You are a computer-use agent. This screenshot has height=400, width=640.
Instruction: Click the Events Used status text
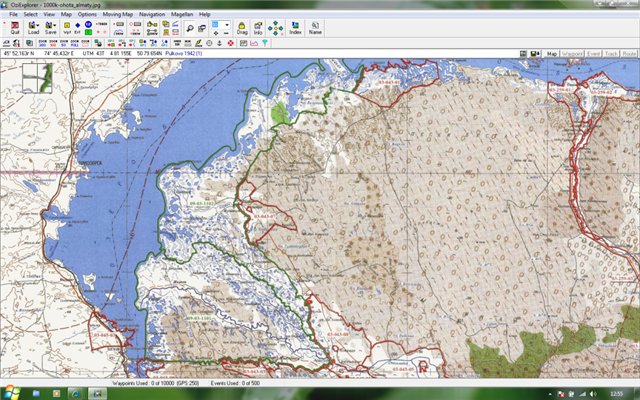(235, 383)
